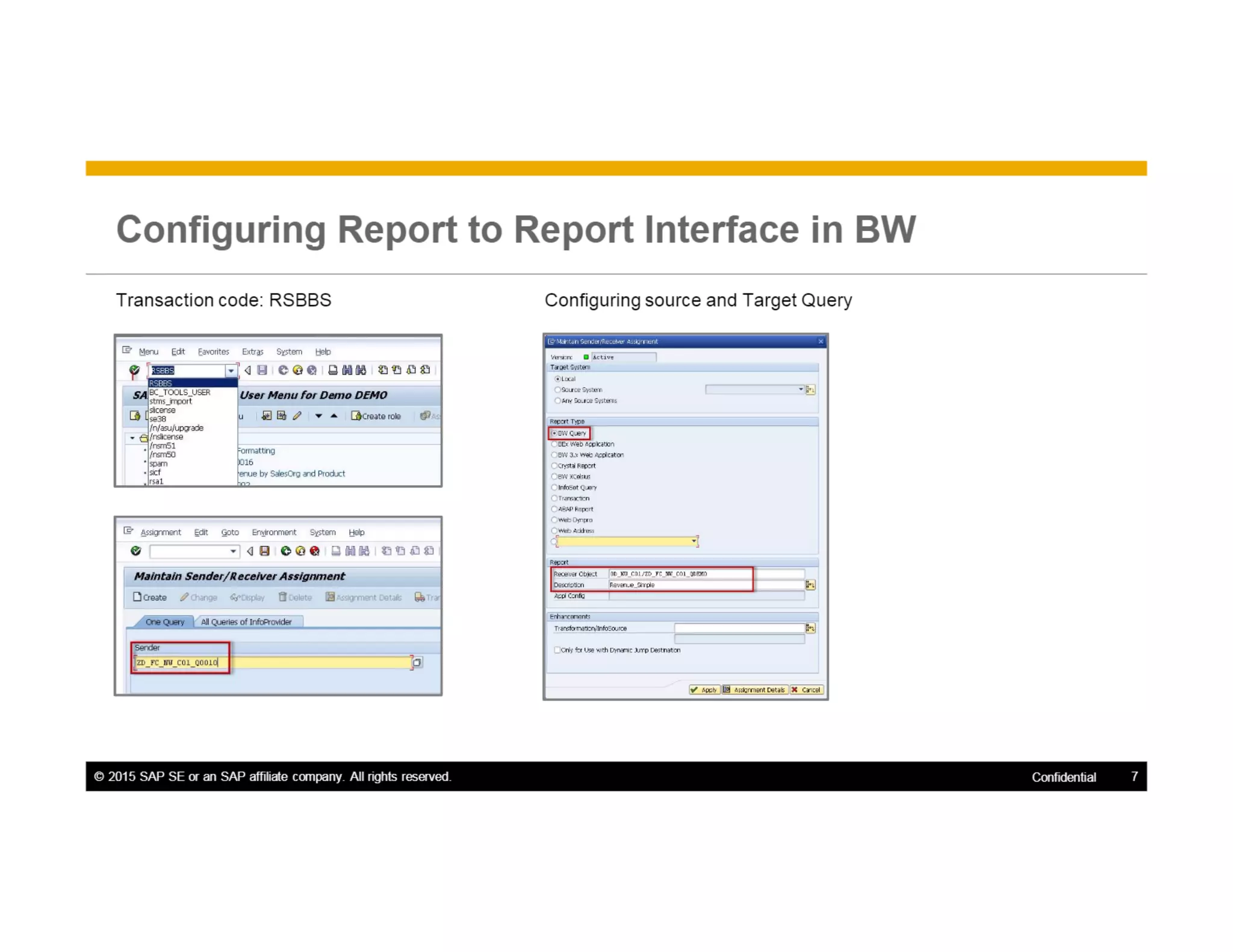This screenshot has height=952, width=1233.
Task: Click the Create button under Maintain Sender/Receiver Assignment
Action: coord(150,597)
